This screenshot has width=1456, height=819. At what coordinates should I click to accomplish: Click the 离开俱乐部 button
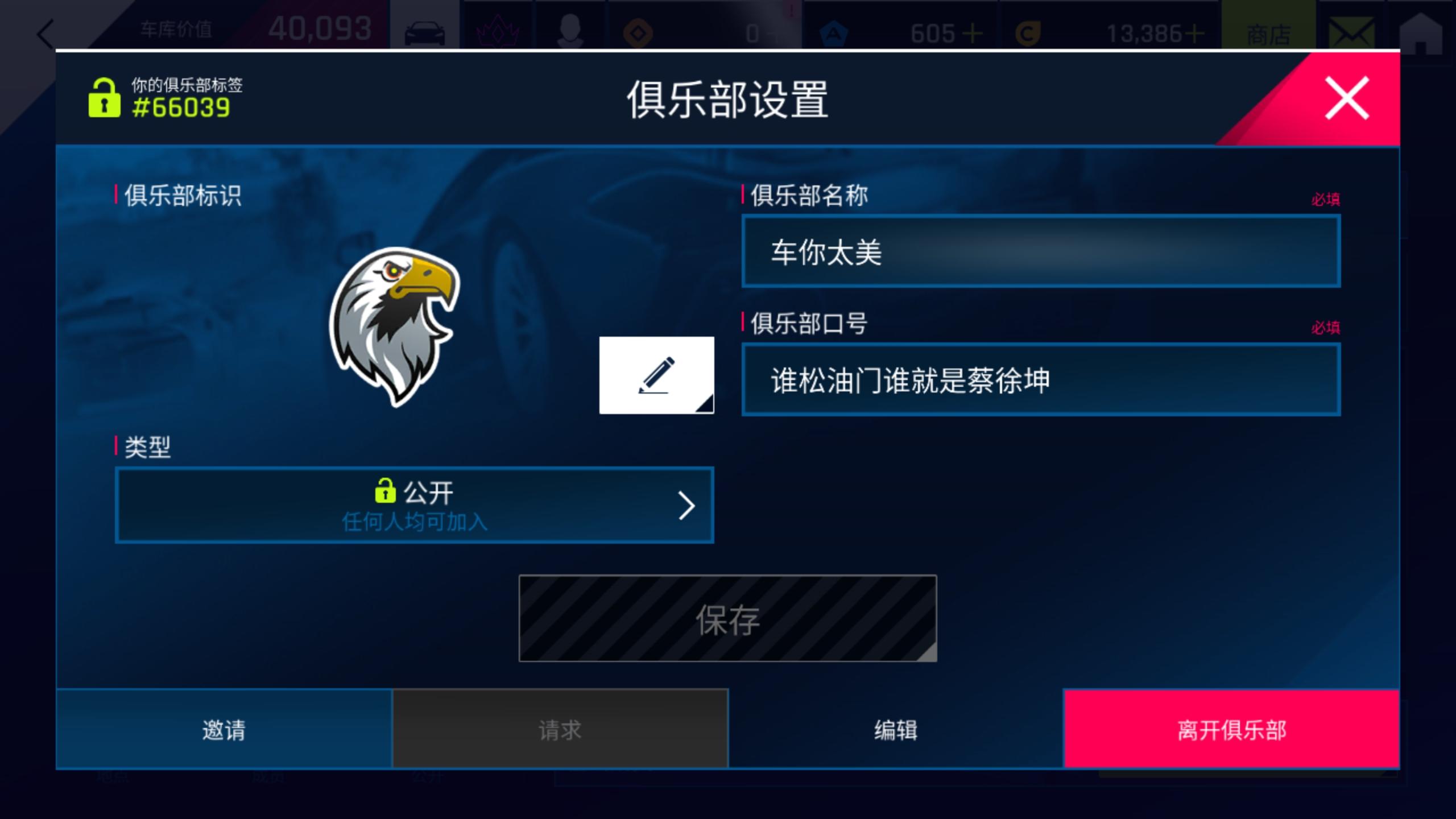coord(1231,729)
